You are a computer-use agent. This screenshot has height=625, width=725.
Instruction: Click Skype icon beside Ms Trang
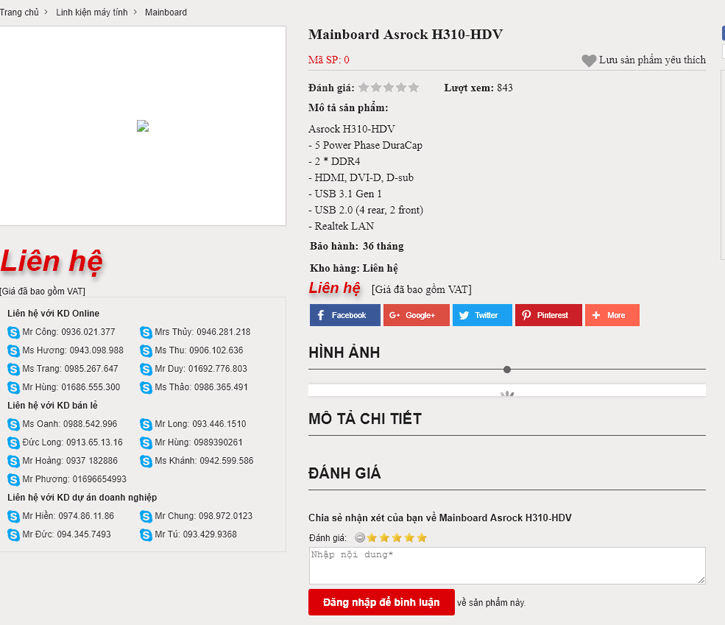[13, 369]
